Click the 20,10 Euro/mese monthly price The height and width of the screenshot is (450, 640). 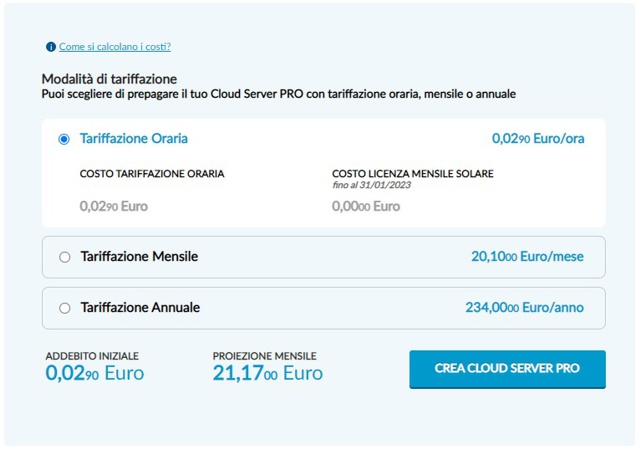click(527, 257)
